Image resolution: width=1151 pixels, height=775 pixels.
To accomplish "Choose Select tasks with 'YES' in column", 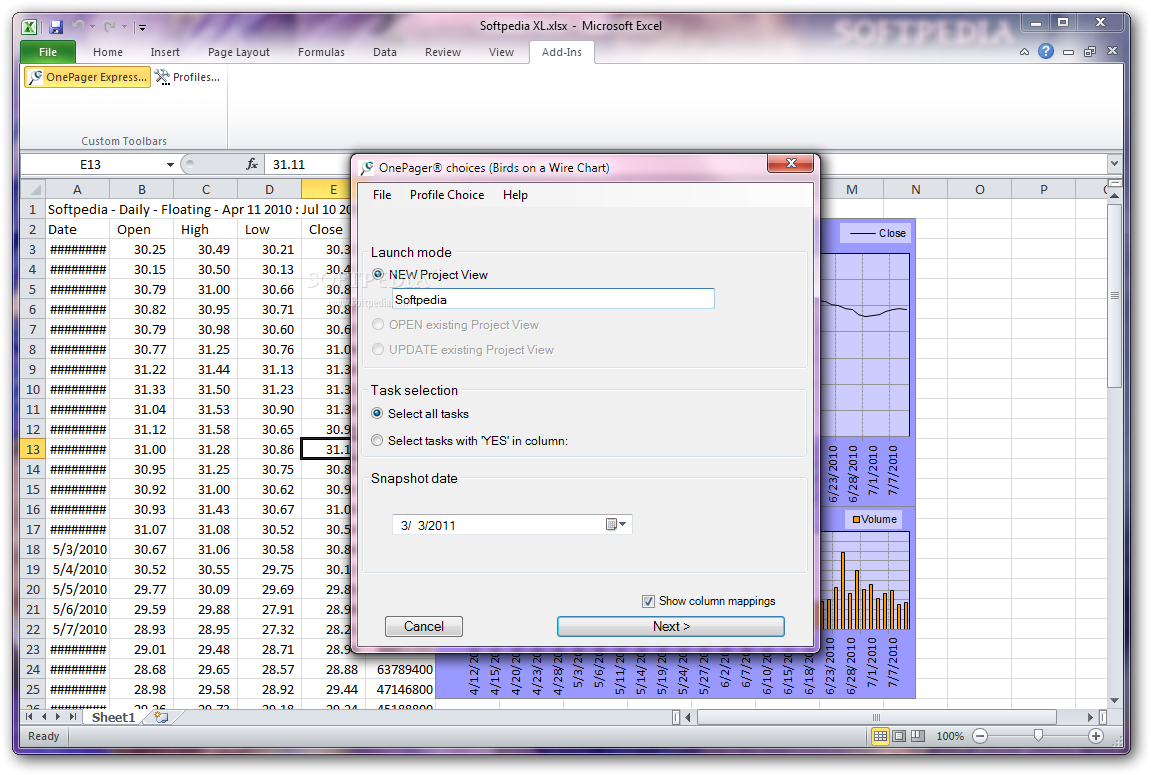I will click(377, 440).
